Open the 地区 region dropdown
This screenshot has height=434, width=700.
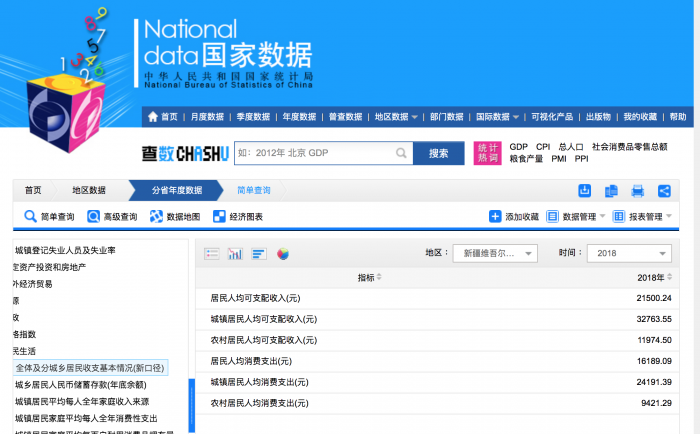coord(495,253)
